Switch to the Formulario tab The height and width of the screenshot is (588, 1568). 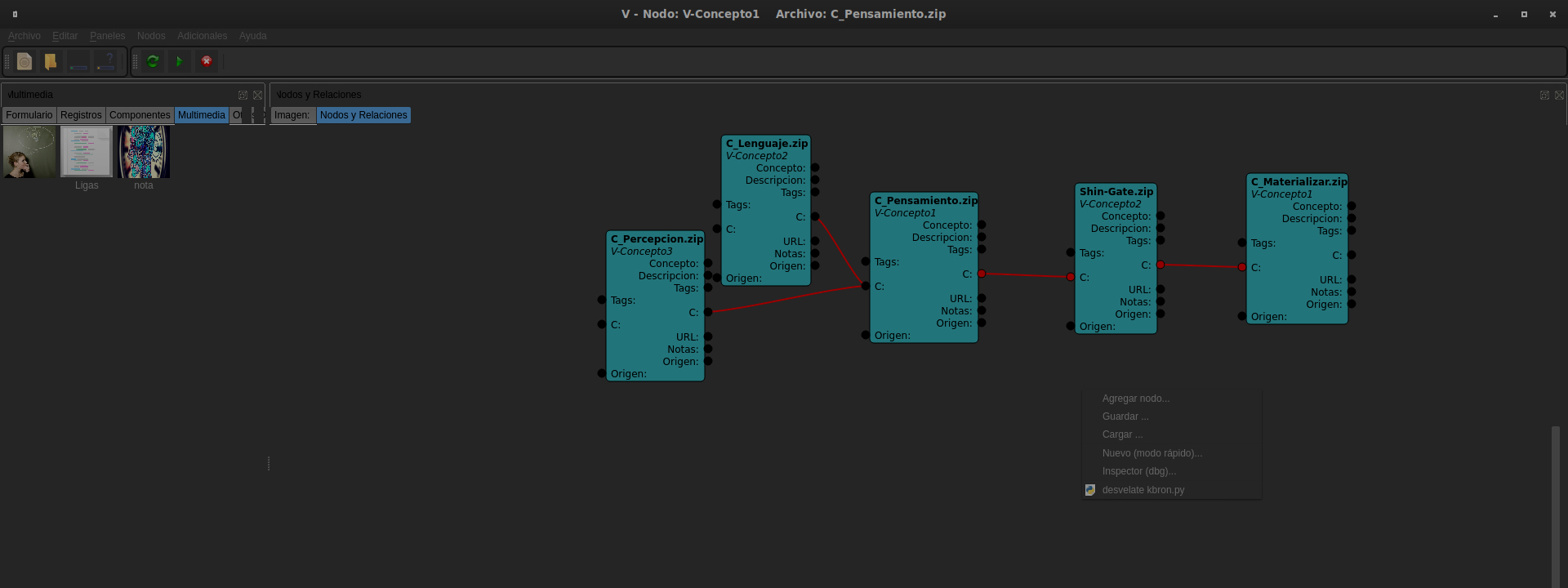29,115
